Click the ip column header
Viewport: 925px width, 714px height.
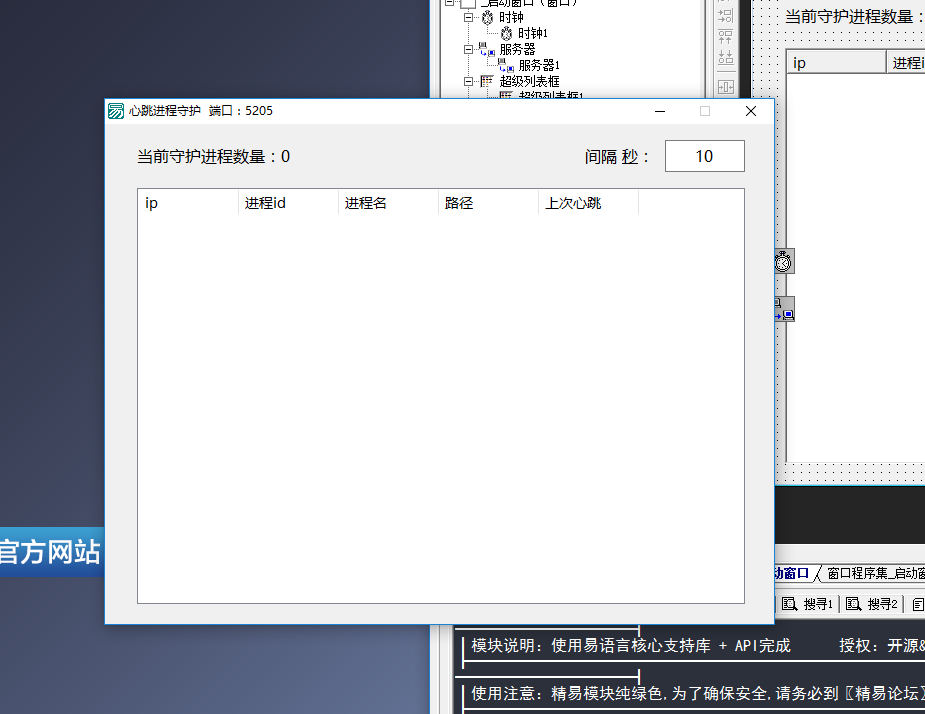(x=187, y=203)
